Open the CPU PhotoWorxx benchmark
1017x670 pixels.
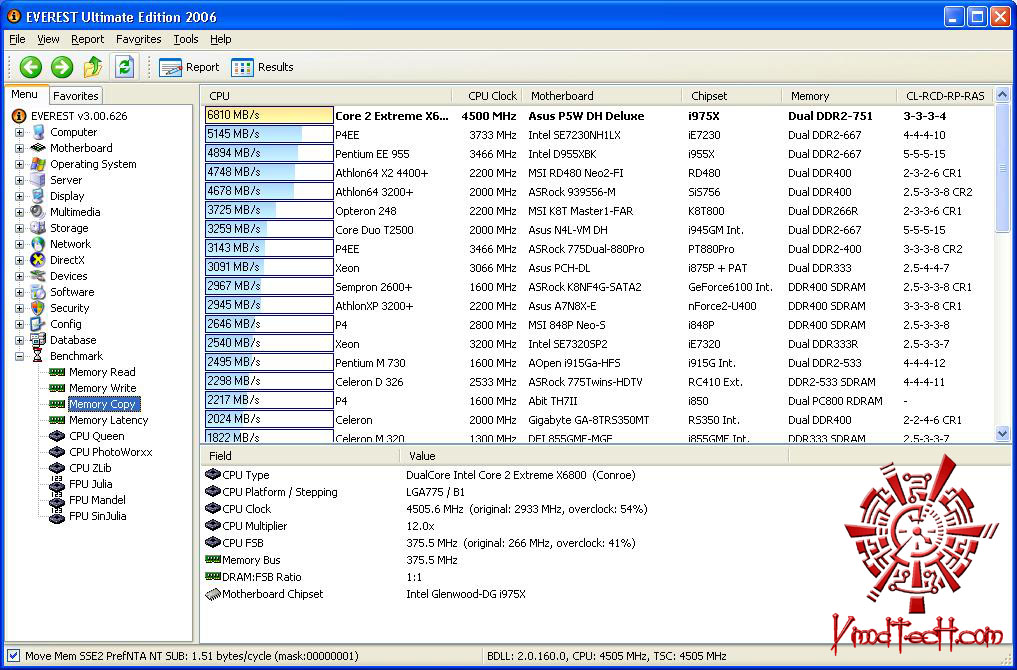coord(110,452)
